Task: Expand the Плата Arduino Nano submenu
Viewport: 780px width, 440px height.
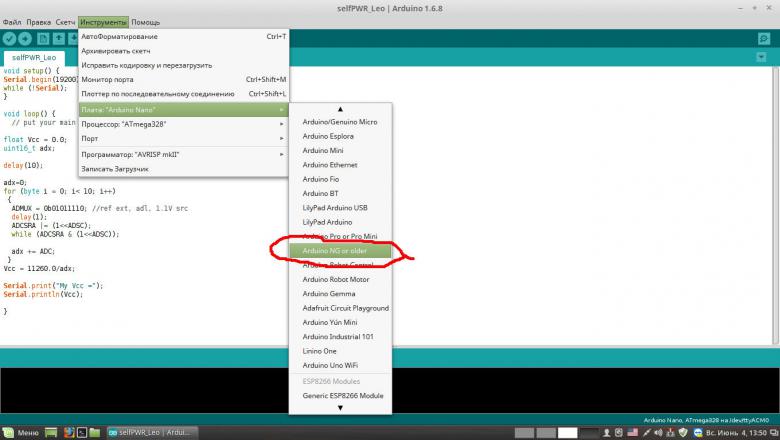Action: point(184,109)
